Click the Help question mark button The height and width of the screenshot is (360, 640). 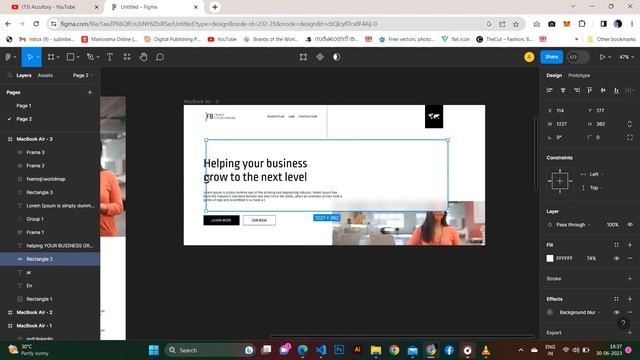623,323
